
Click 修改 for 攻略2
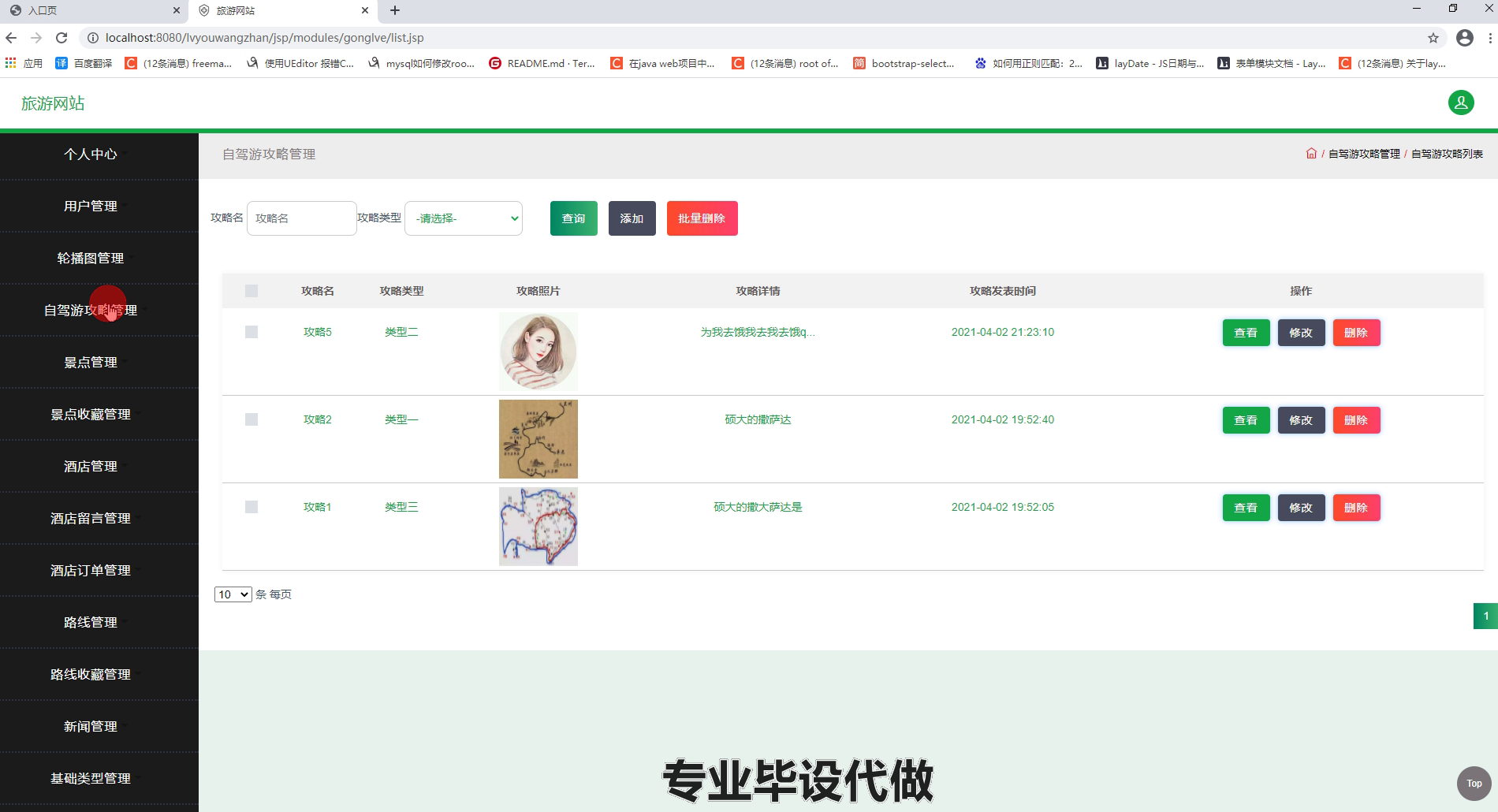(x=1302, y=420)
